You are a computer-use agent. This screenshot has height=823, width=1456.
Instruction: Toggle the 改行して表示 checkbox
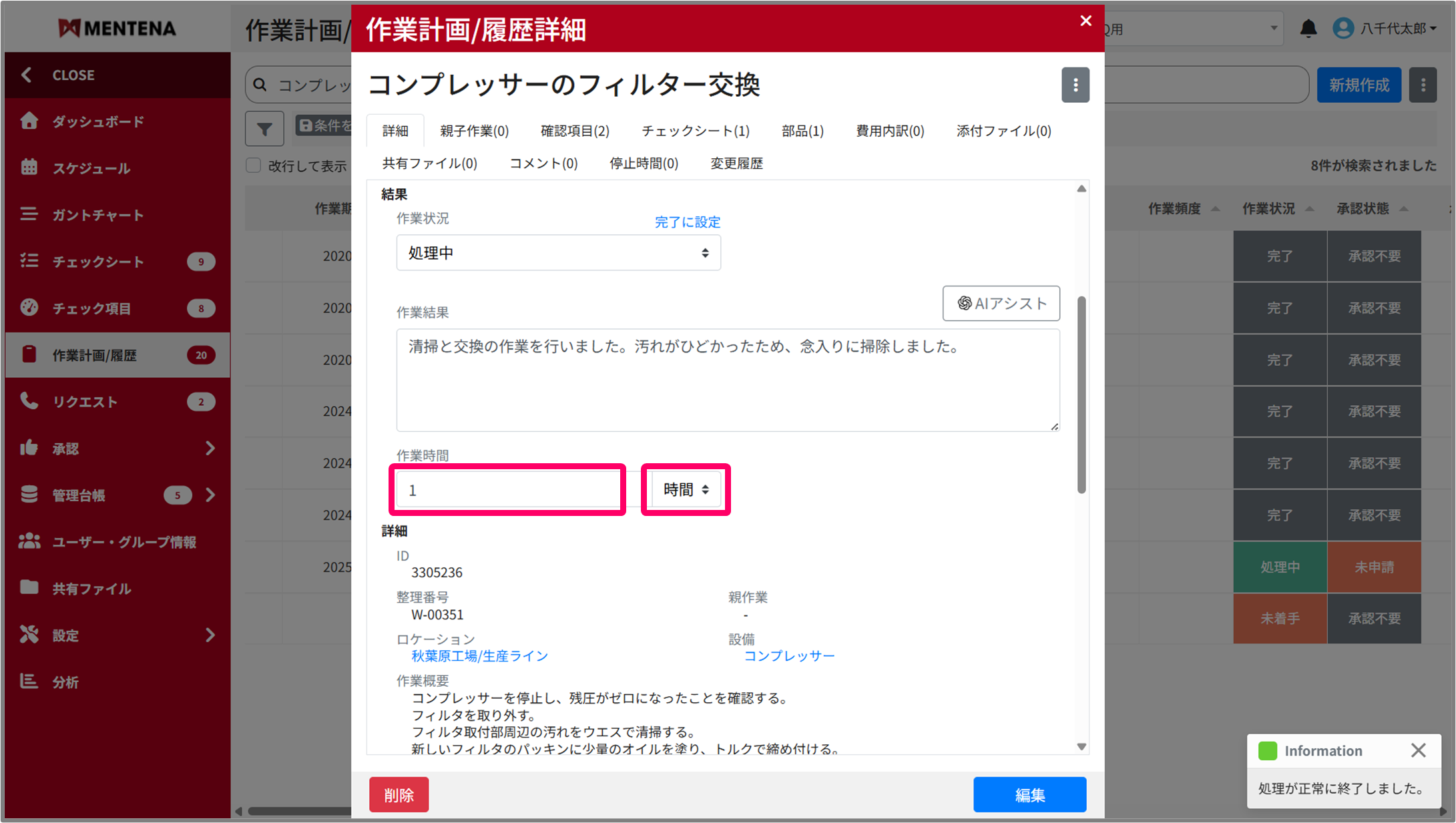[x=254, y=166]
